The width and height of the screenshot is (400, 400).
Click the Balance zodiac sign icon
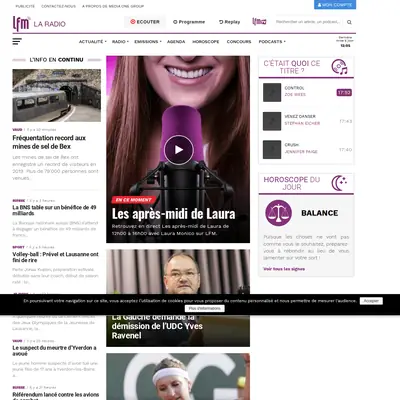pos(278,213)
